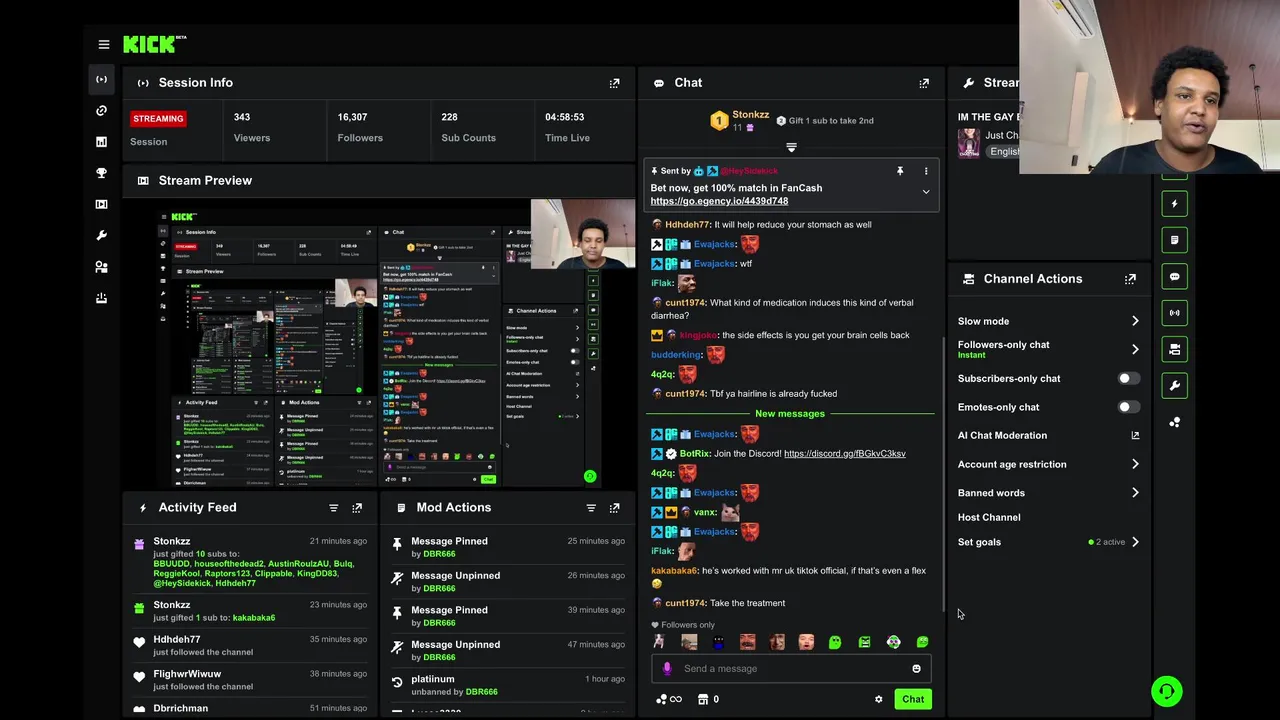Click the lightning bolt icon in right rail
The height and width of the screenshot is (720, 1280).
tap(1175, 204)
